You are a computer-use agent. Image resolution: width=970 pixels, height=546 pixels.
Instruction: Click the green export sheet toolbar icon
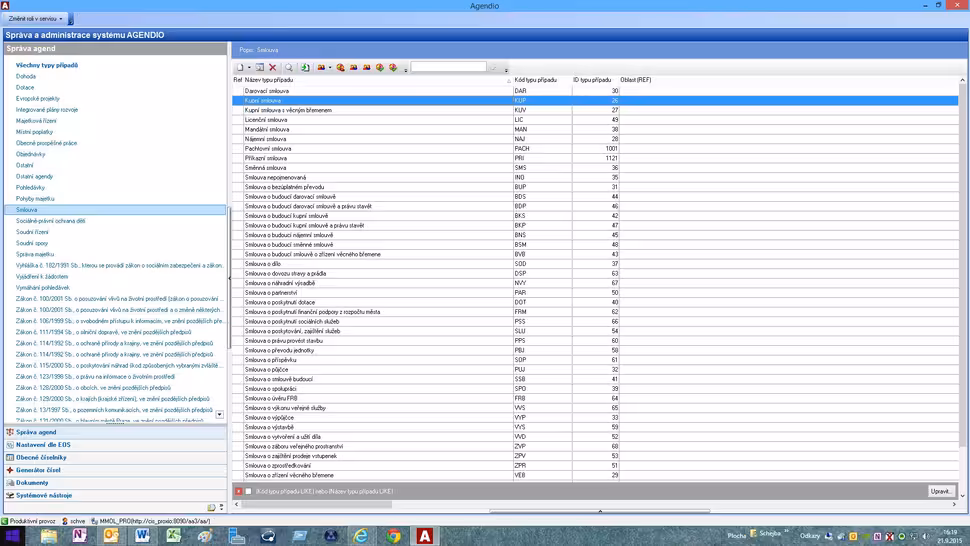[305, 68]
